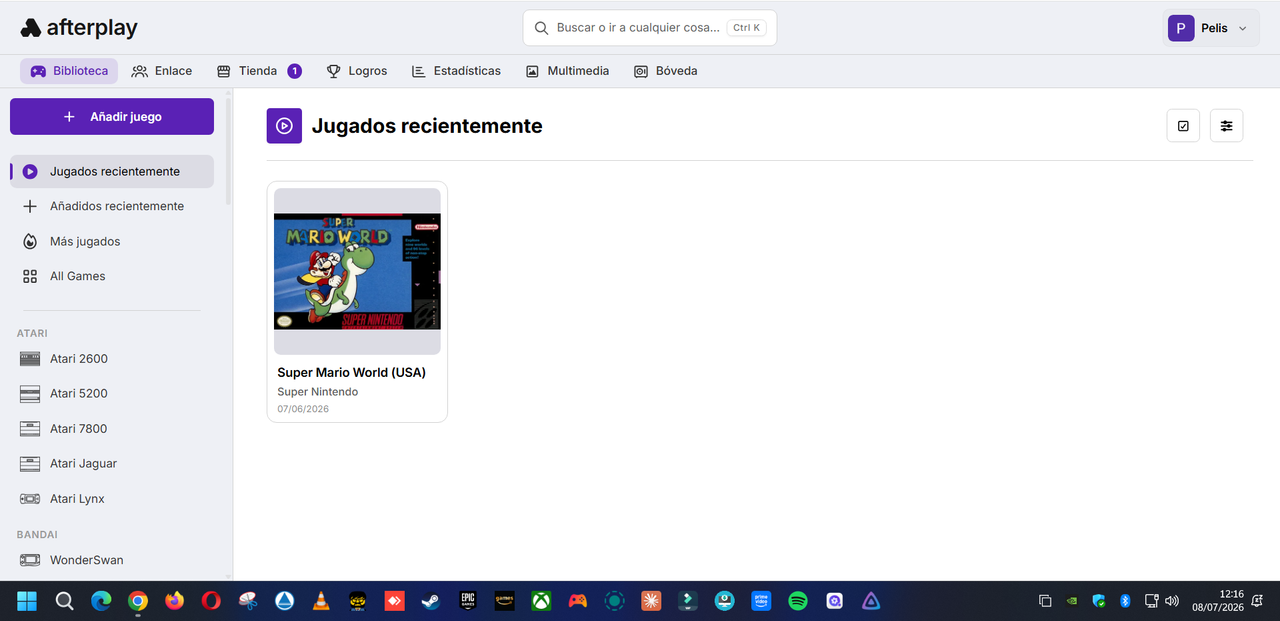
Task: Click the Bluetooth tray icon
Action: [1124, 601]
